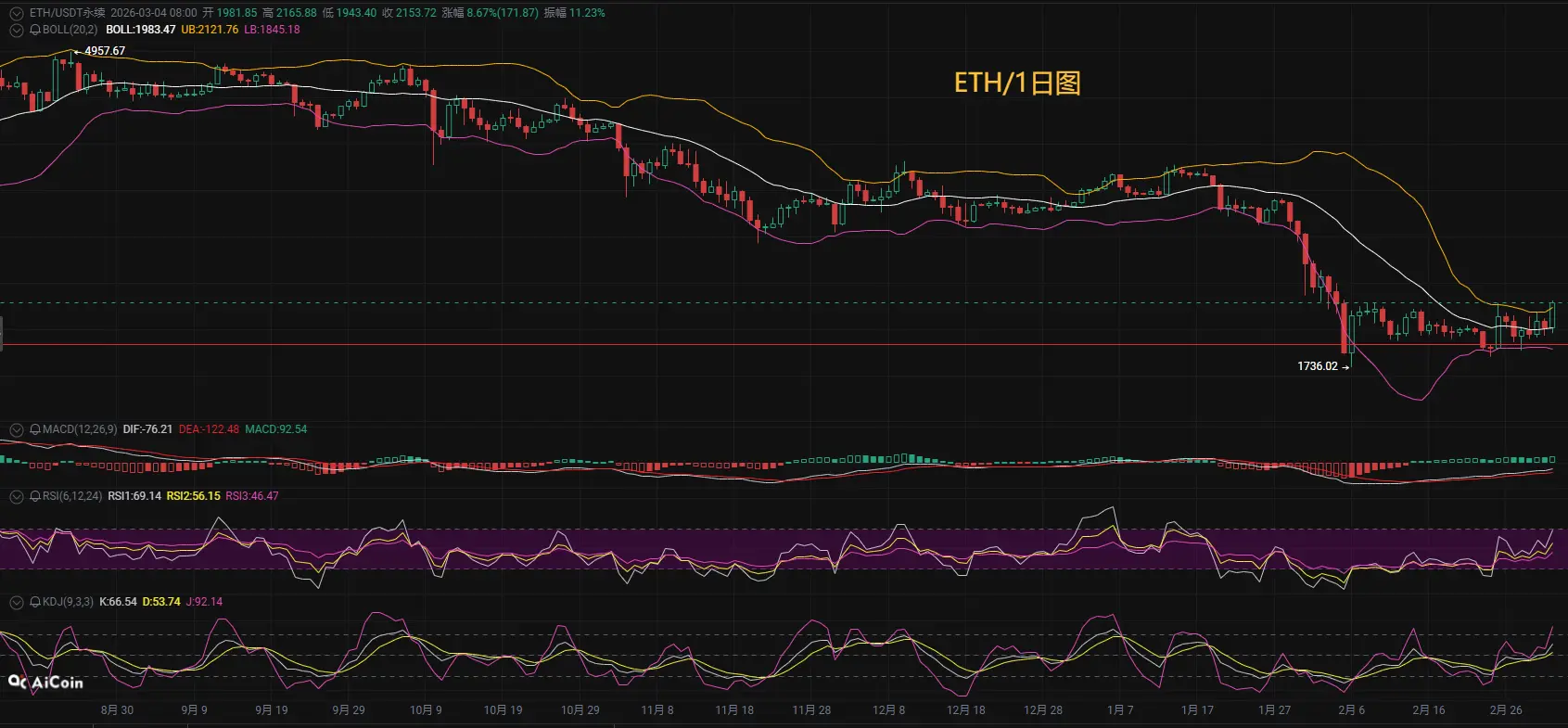Click the RSI1:69.14 value
Screen dimensions: 1568x728
point(134,496)
